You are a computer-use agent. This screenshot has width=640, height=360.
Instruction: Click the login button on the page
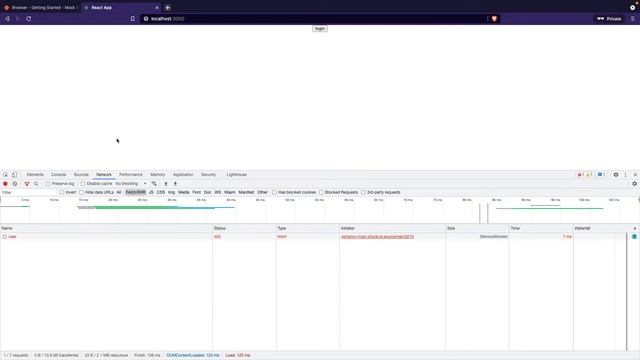coord(320,29)
